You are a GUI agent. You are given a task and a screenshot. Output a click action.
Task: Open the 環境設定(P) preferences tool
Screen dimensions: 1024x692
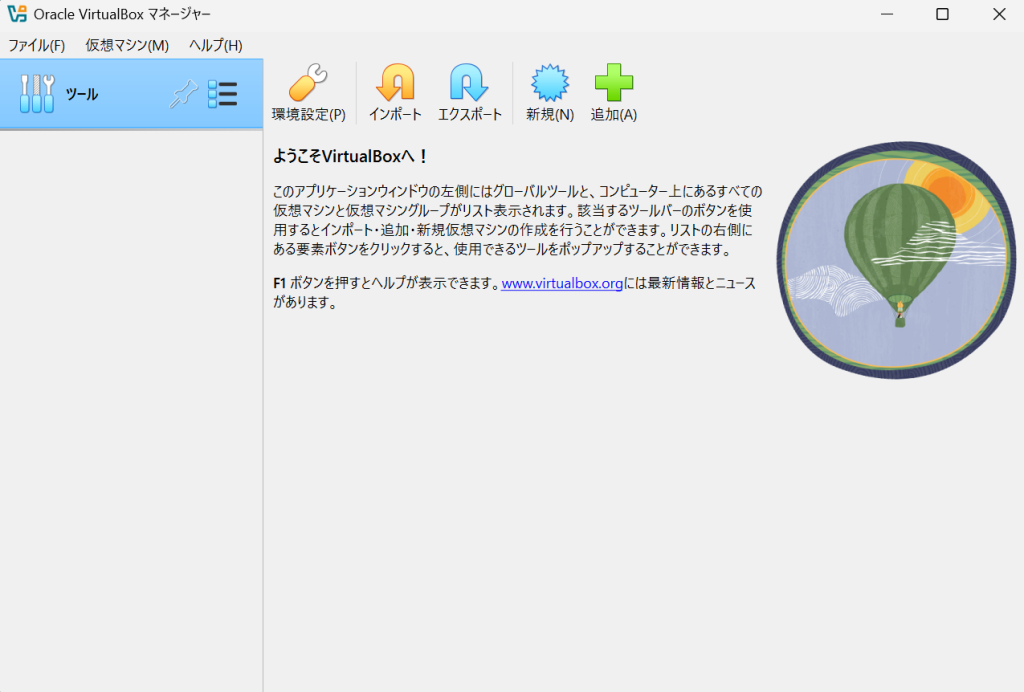(308, 93)
